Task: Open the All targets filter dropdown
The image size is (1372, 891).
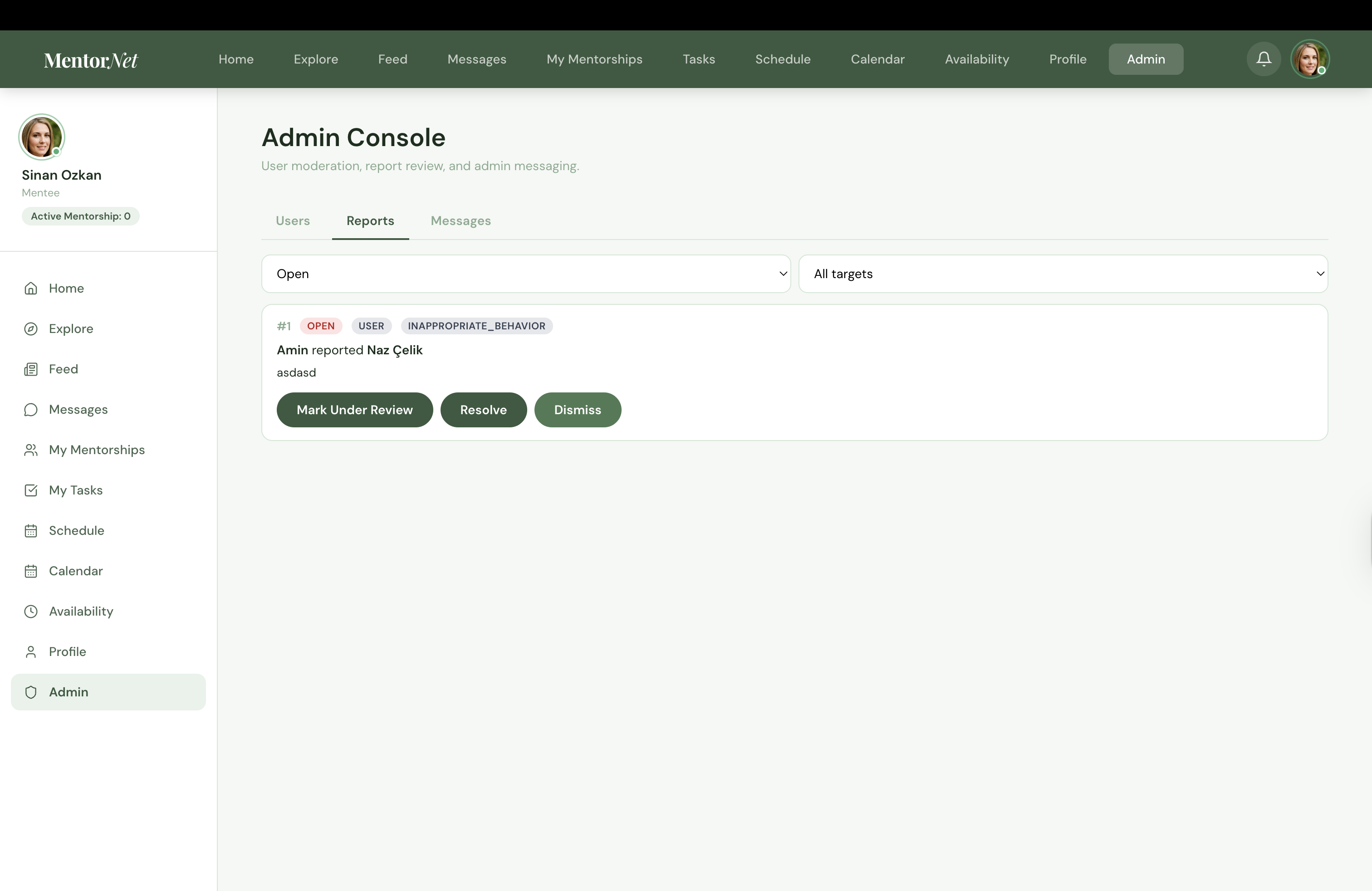Action: pyautogui.click(x=1063, y=274)
